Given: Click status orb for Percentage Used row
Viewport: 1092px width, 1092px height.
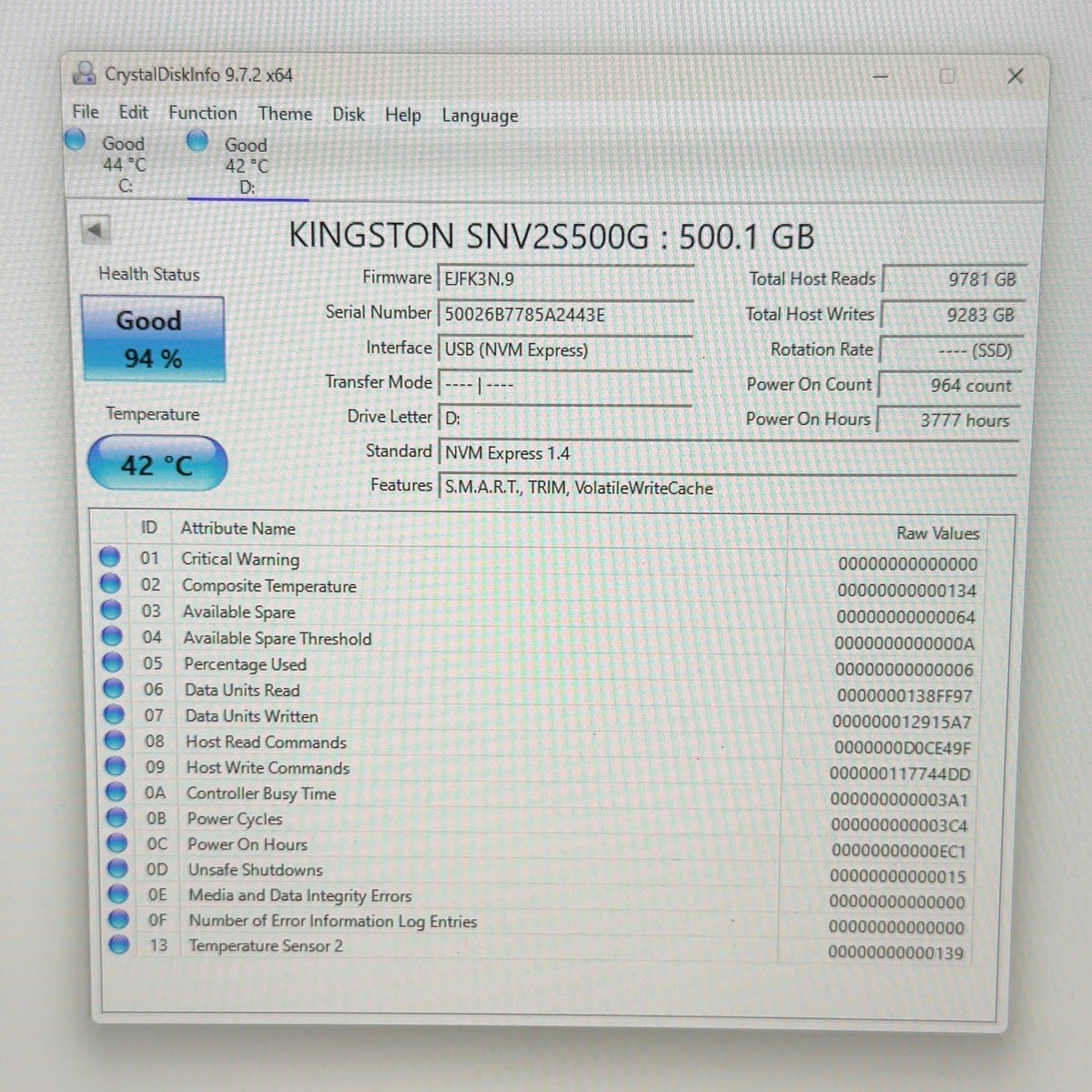Looking at the screenshot, I should [113, 662].
